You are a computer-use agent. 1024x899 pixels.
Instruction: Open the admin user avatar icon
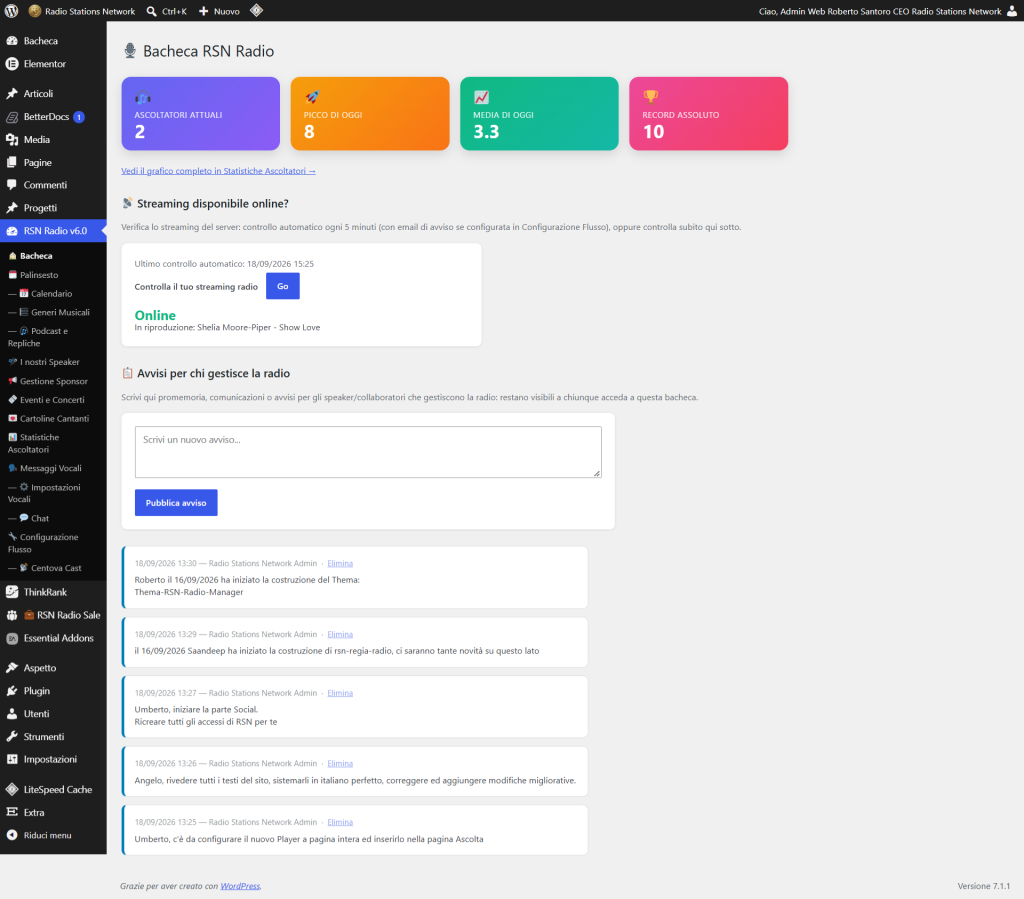tap(1012, 11)
